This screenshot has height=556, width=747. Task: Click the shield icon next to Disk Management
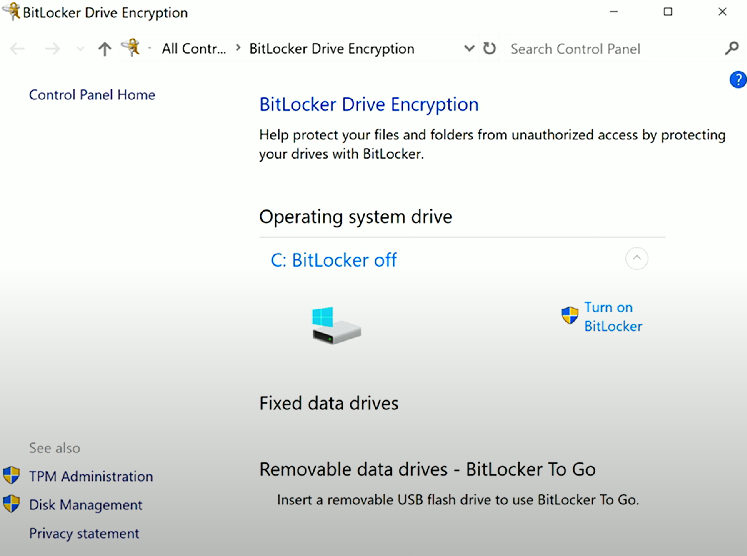click(11, 504)
